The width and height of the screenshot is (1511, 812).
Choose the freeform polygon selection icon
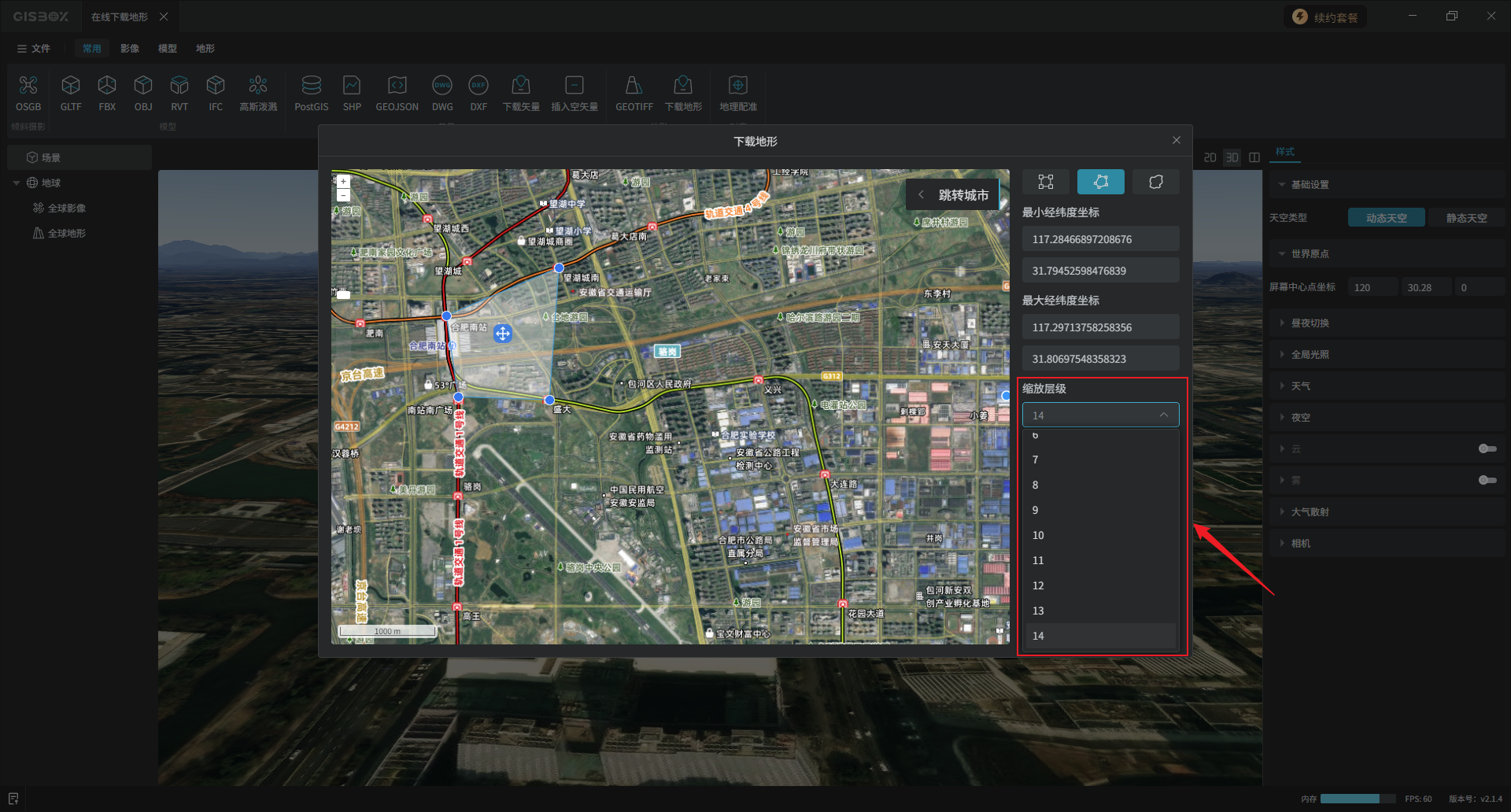(1155, 182)
